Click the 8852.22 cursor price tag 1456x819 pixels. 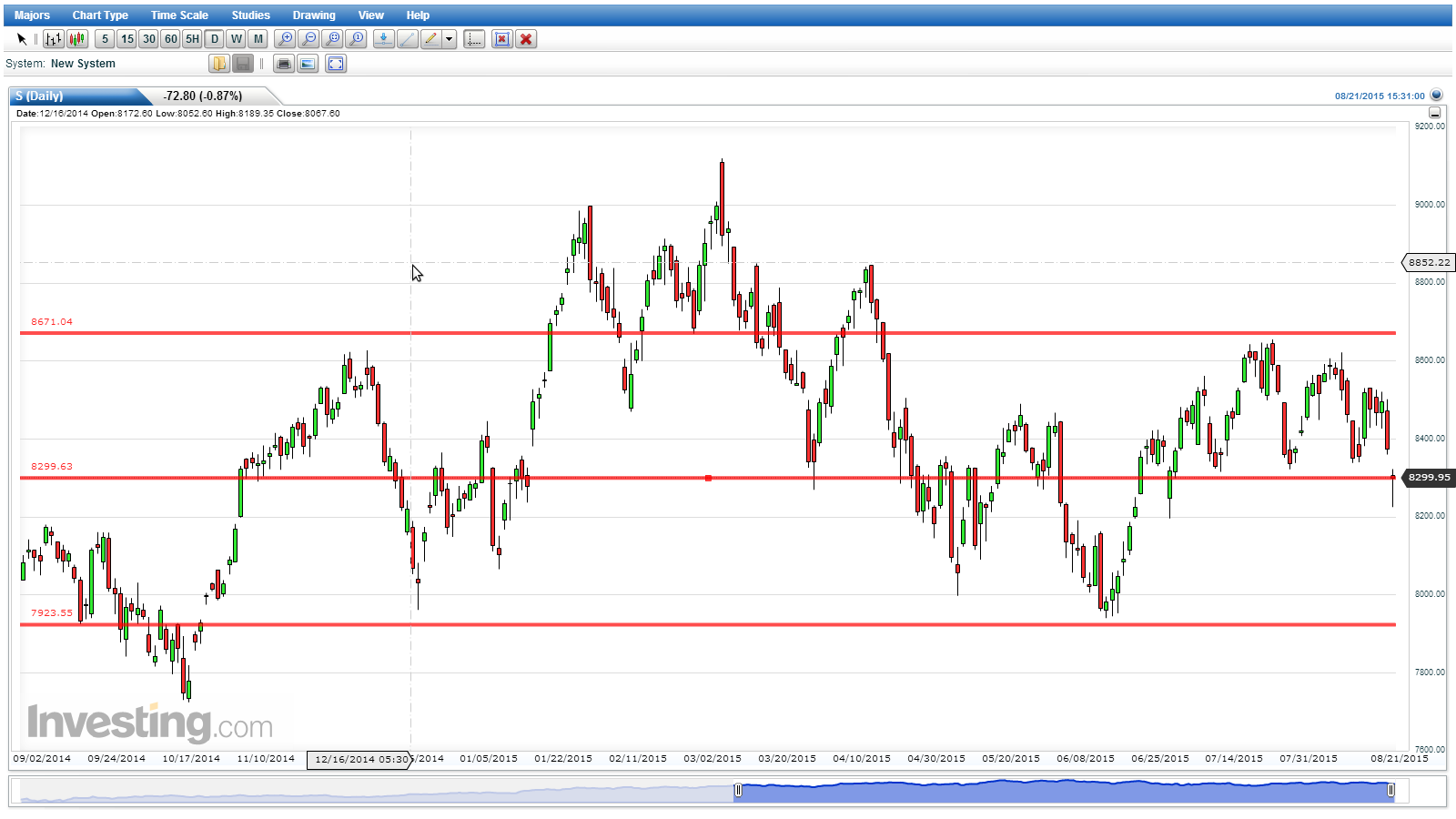pos(1429,262)
